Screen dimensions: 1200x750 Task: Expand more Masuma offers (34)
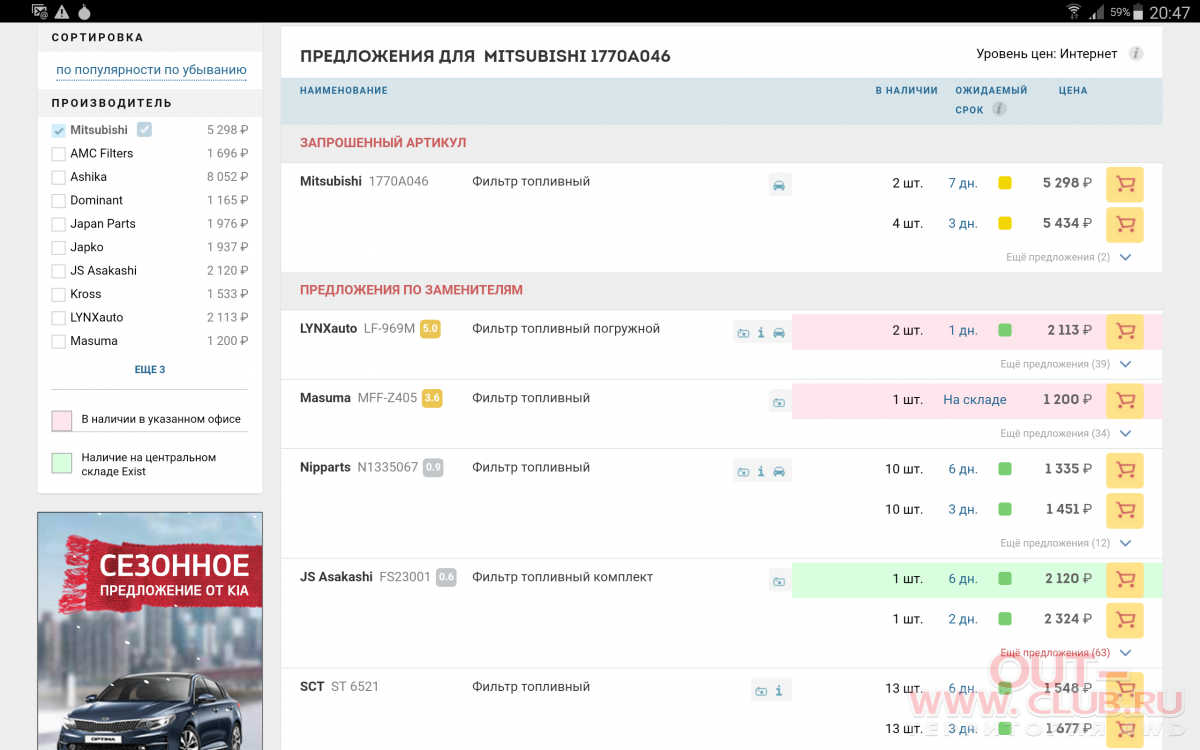click(x=1065, y=433)
